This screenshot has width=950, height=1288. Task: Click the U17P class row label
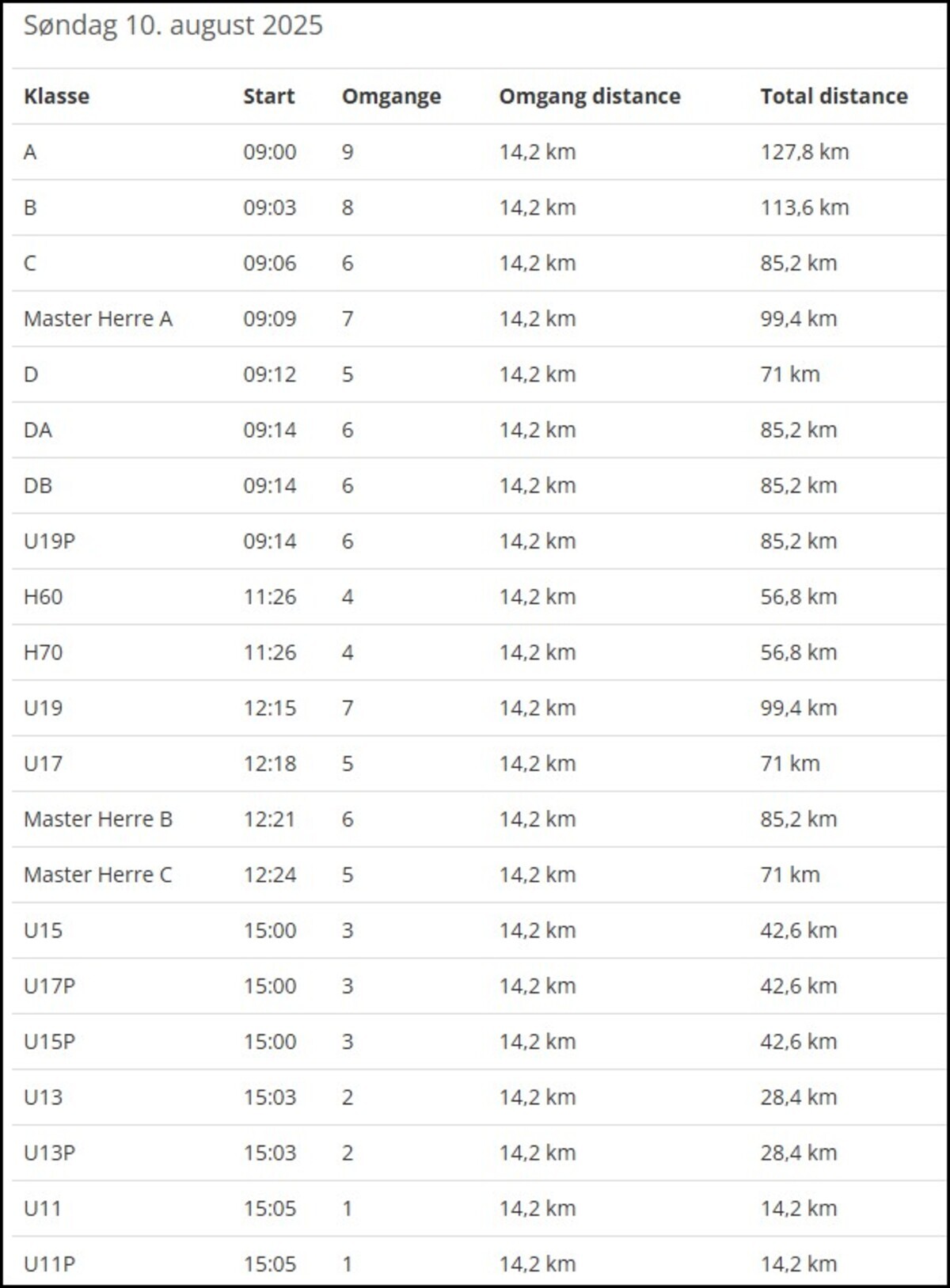click(x=49, y=986)
